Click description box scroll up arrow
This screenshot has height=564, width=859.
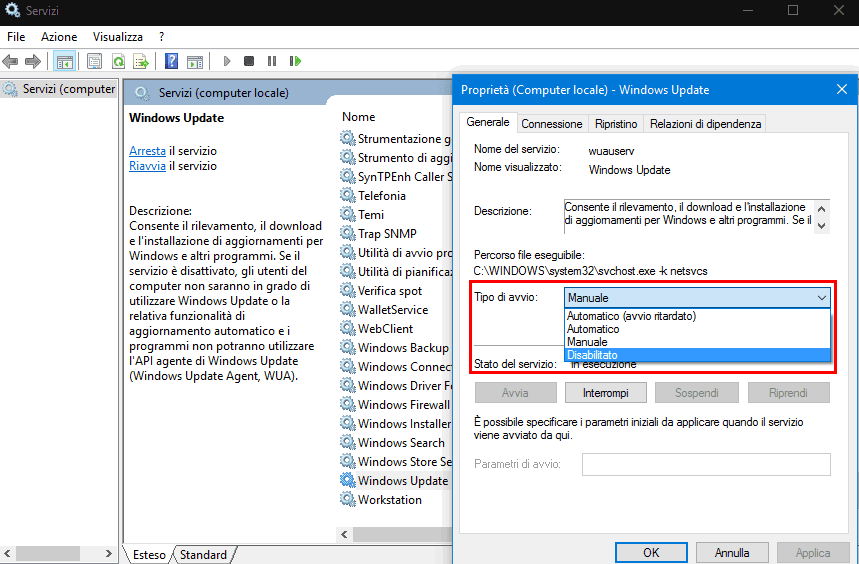821,210
